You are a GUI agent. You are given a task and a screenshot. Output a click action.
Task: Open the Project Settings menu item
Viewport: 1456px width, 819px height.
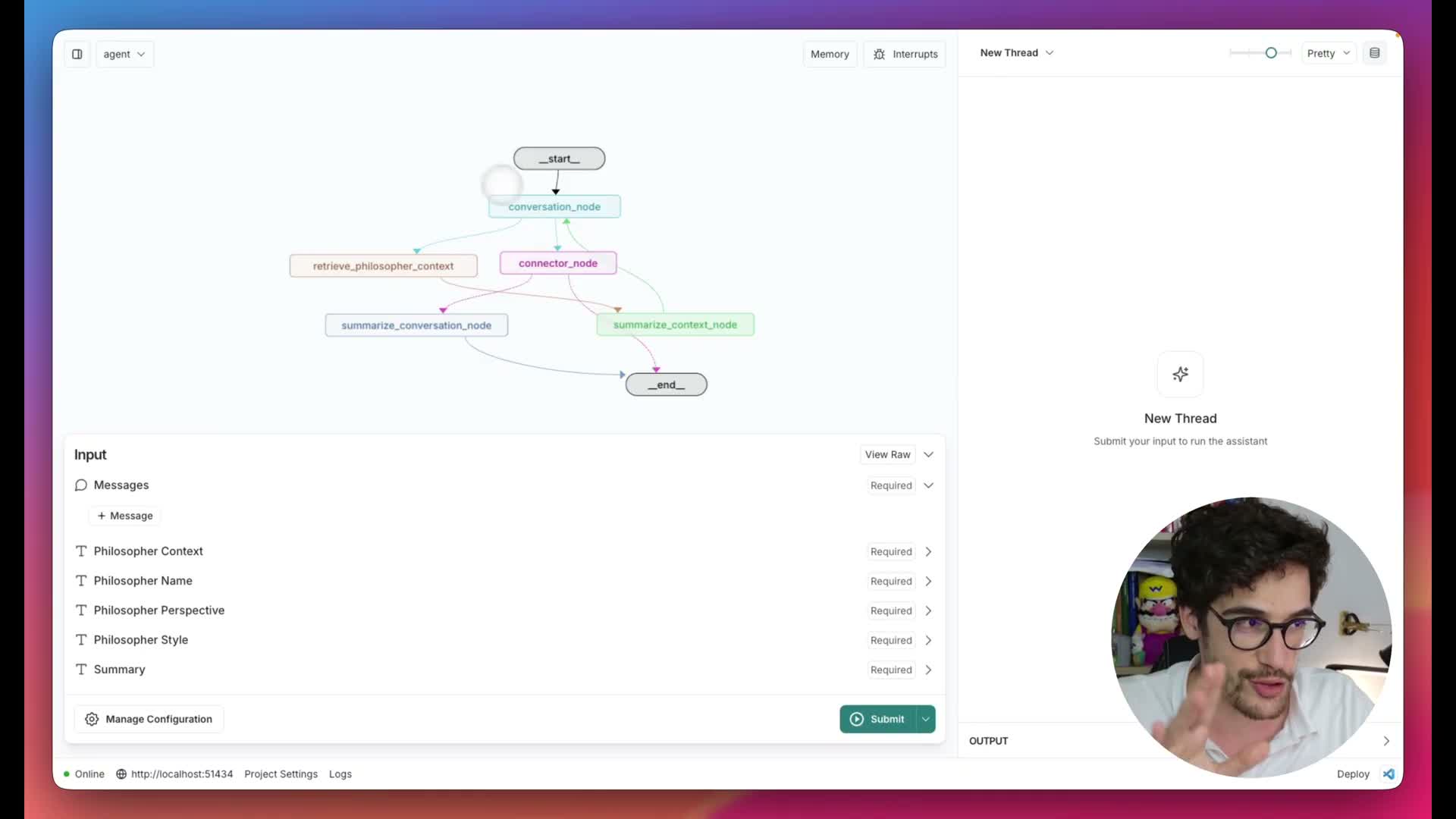tap(281, 773)
